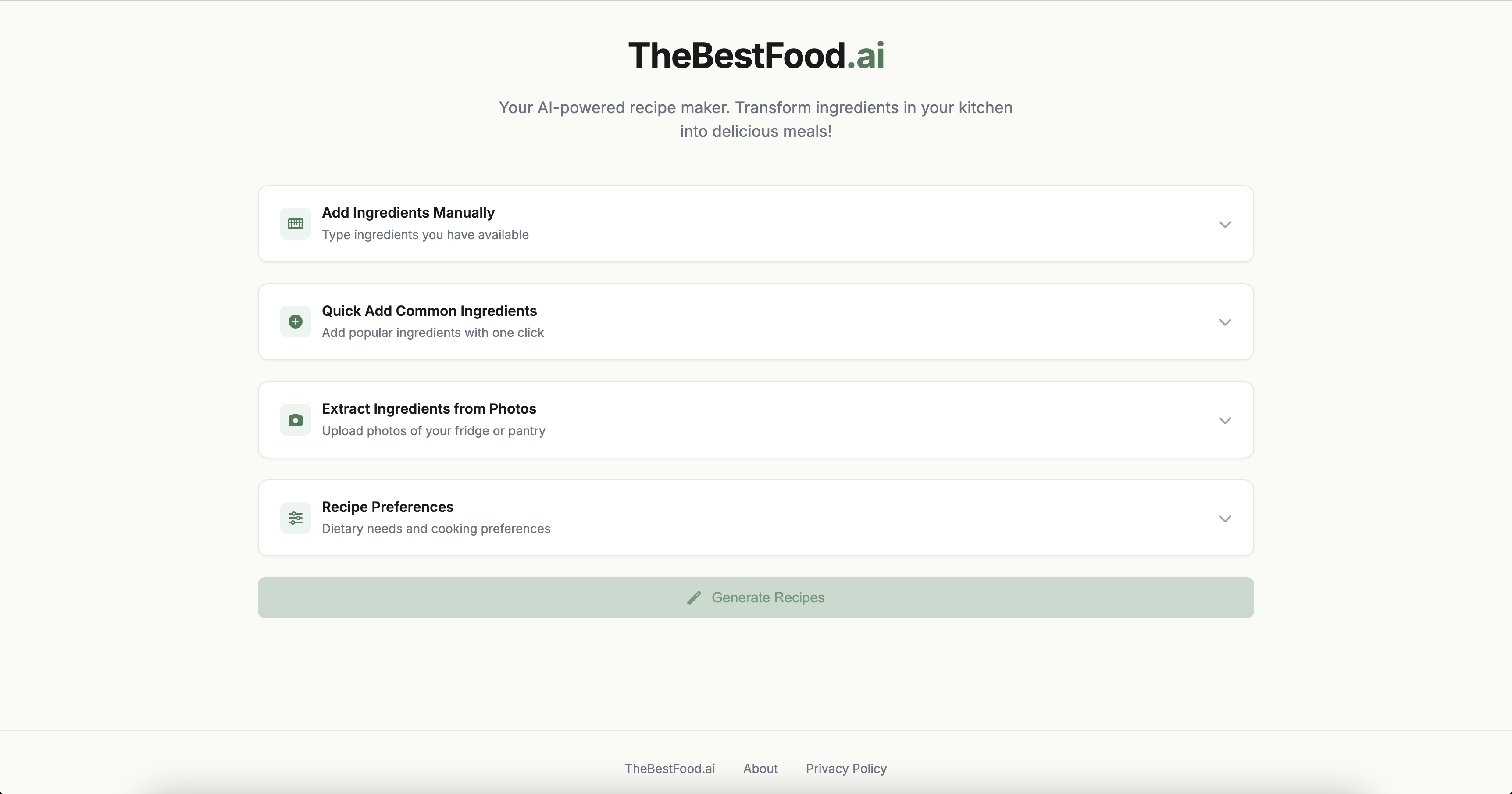Click the sliders icon for Recipe Preferences
Image resolution: width=1512 pixels, height=794 pixels.
[295, 518]
